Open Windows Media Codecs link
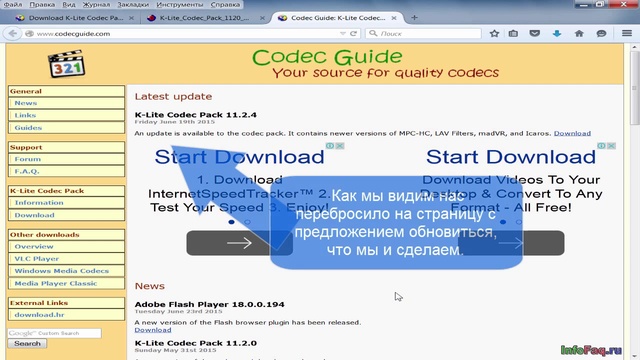640x360 pixels. [x=62, y=271]
